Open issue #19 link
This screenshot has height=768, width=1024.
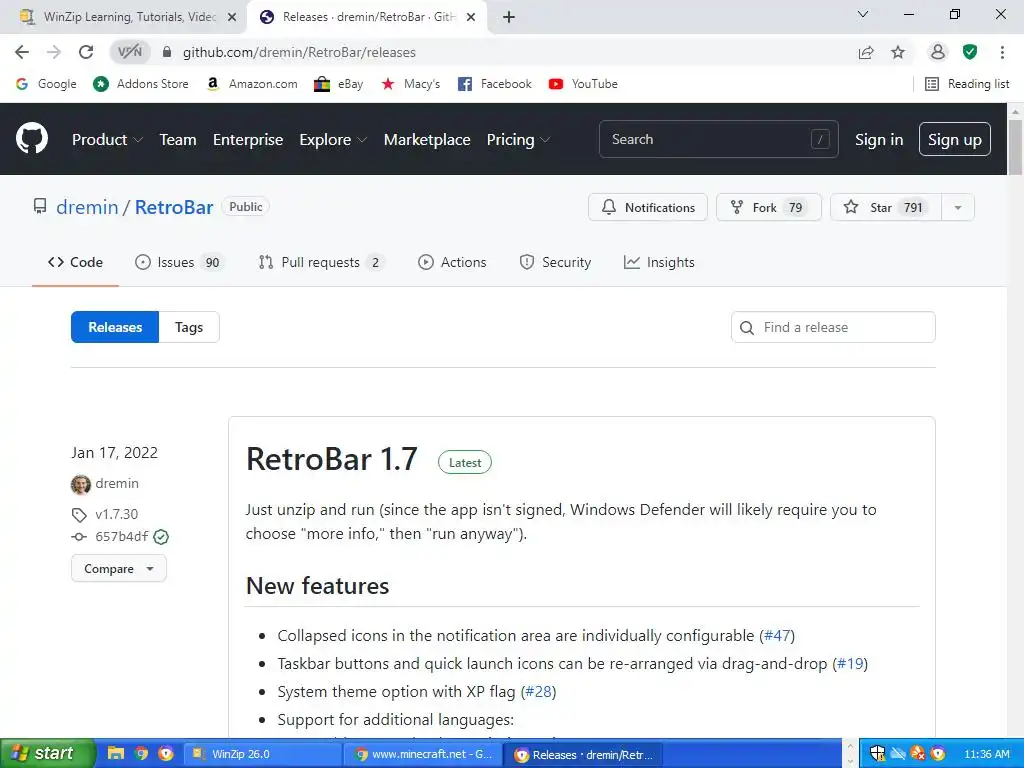850,664
